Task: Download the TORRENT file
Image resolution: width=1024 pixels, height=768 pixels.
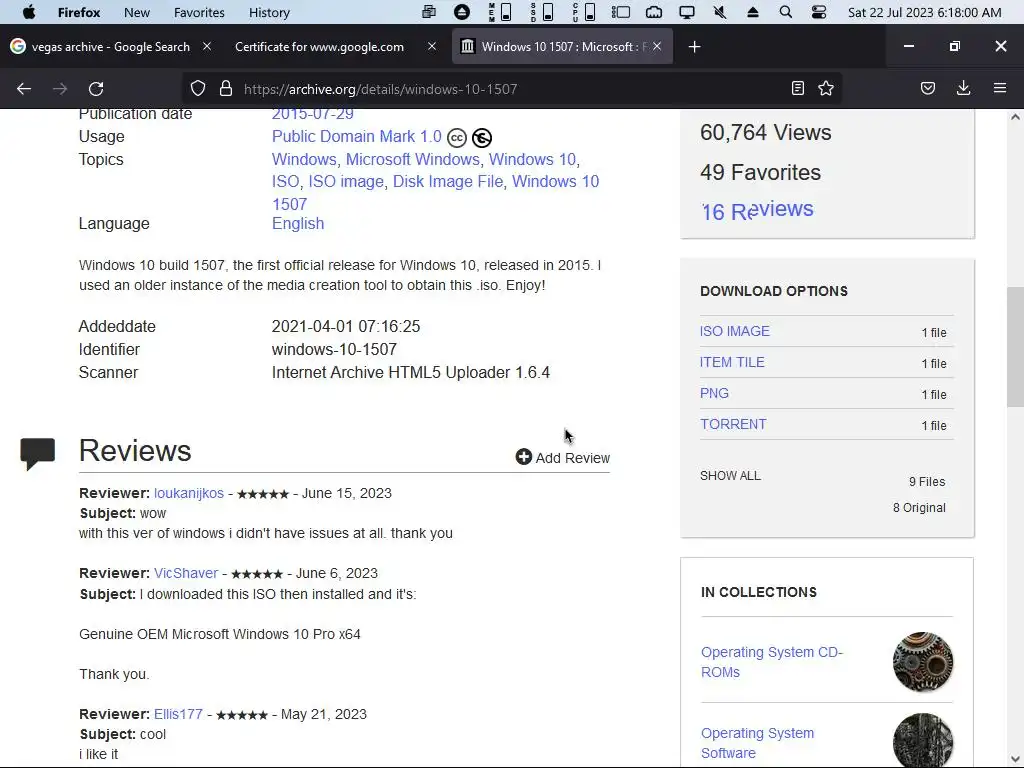Action: coord(733,424)
